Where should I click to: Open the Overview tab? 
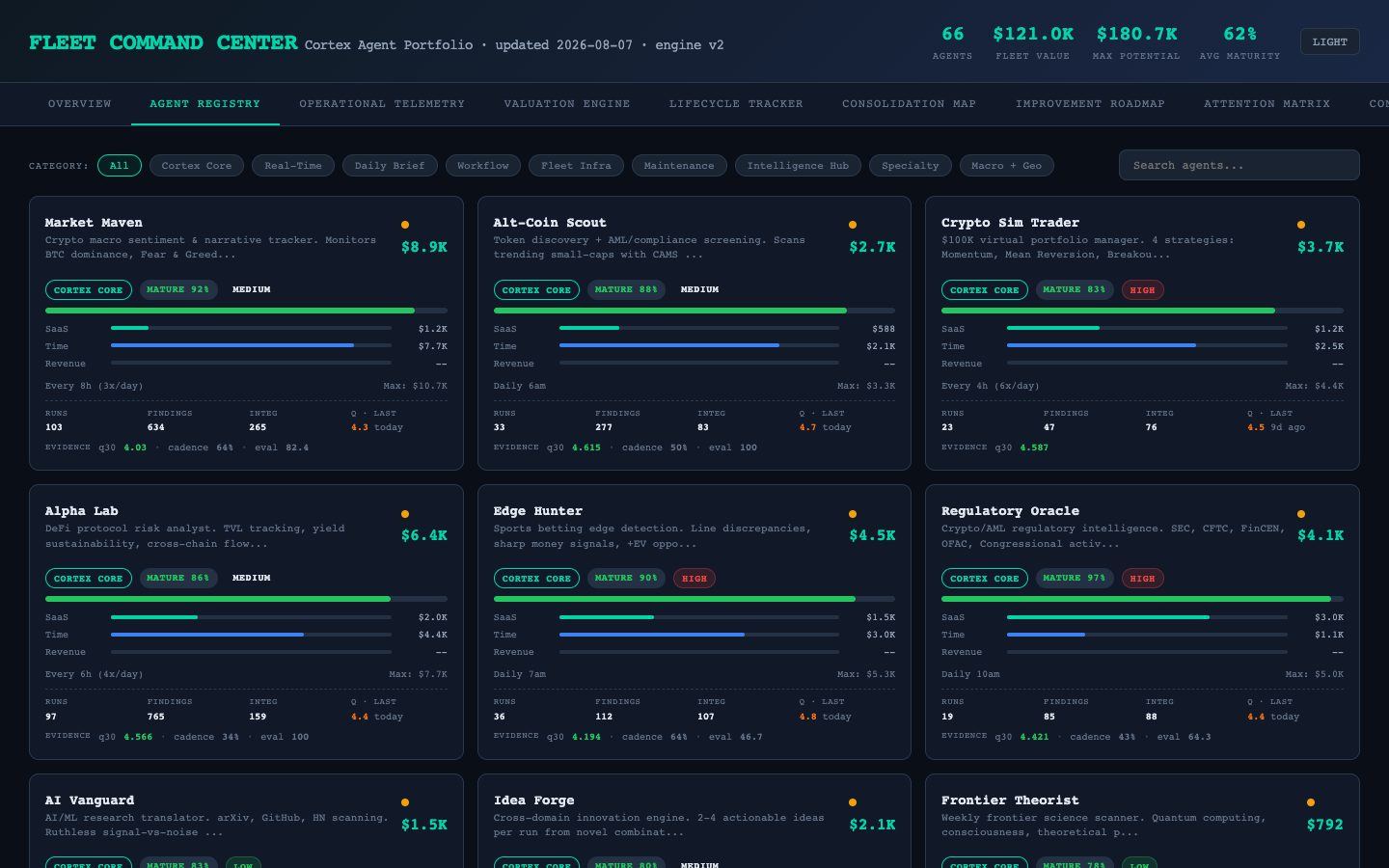pyautogui.click(x=80, y=104)
